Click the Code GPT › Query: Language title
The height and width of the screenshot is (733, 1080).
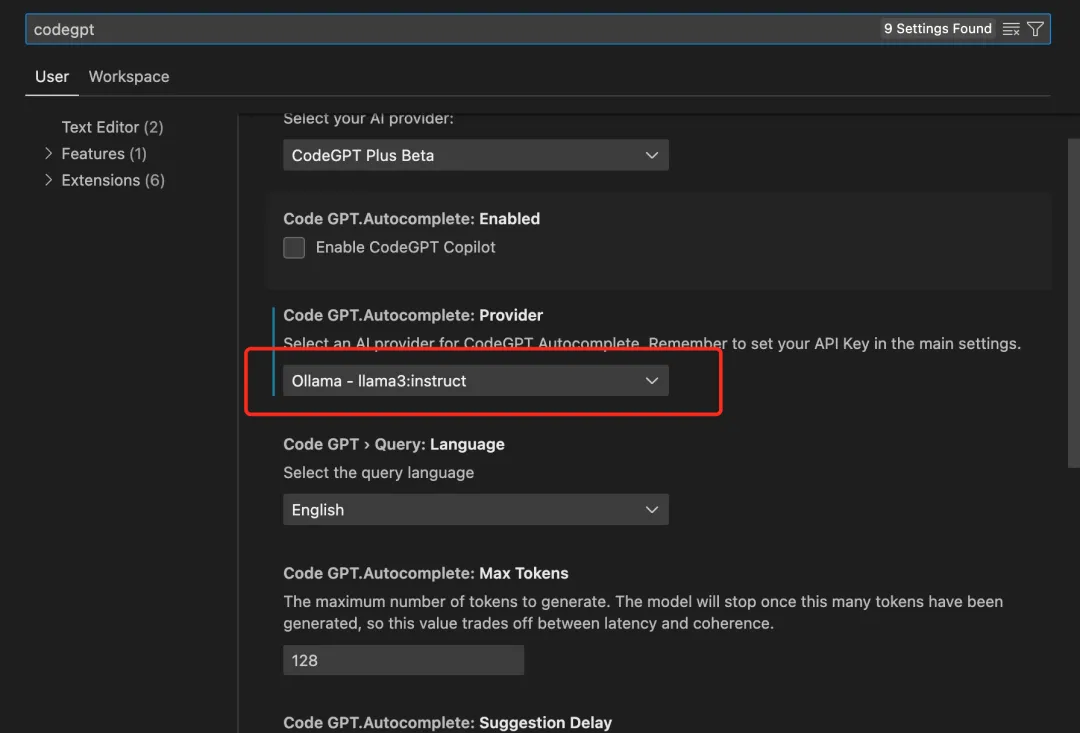click(x=393, y=444)
